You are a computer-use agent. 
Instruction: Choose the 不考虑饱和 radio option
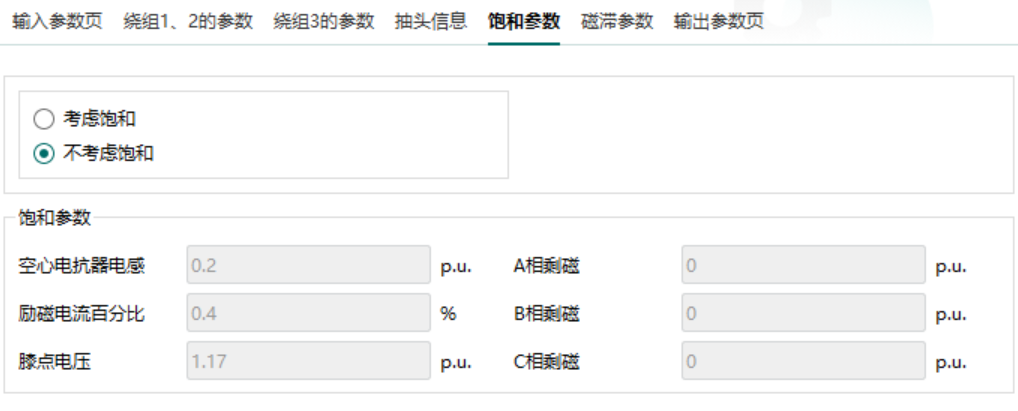43,154
